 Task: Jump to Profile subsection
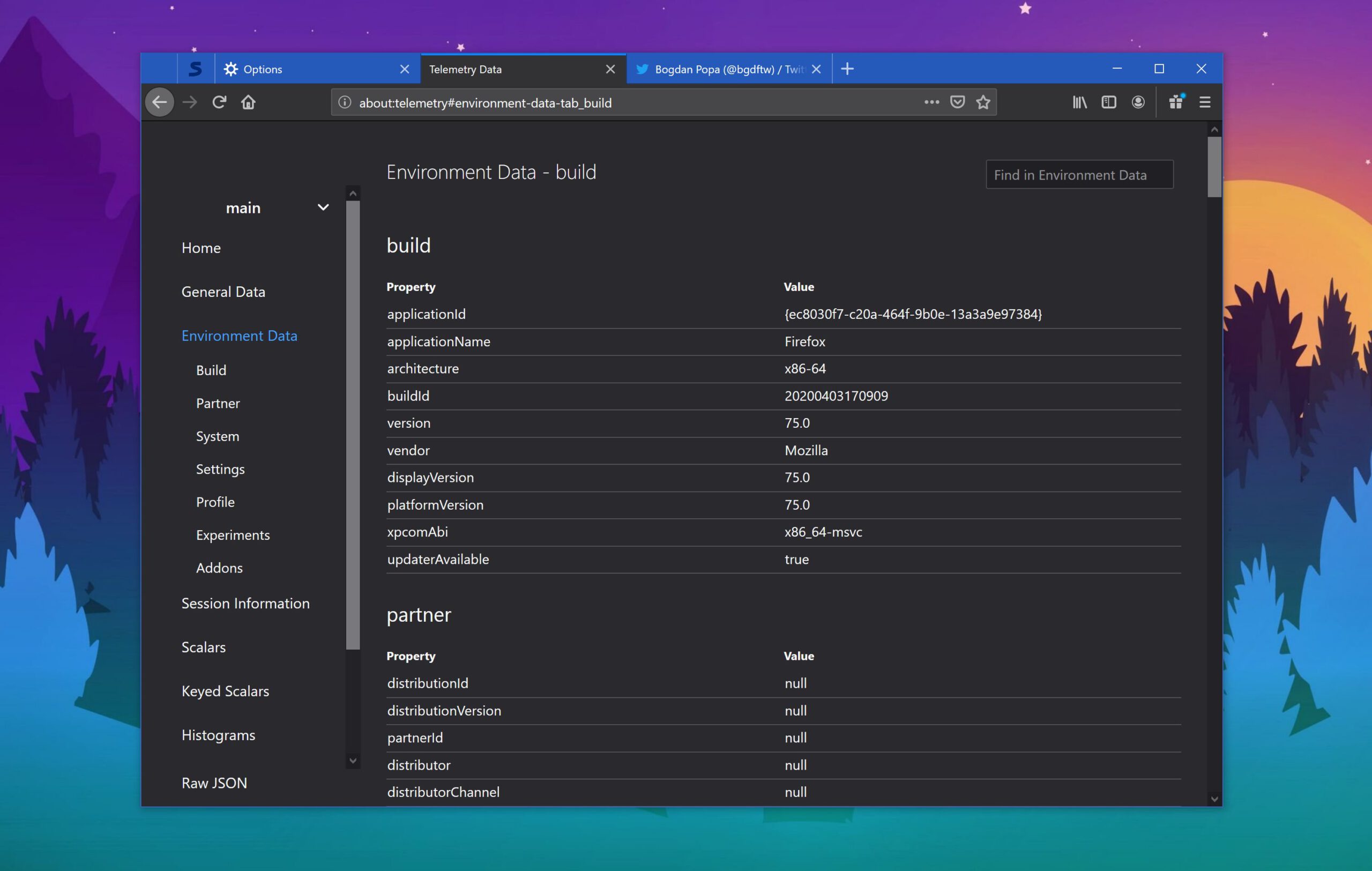[x=215, y=502]
